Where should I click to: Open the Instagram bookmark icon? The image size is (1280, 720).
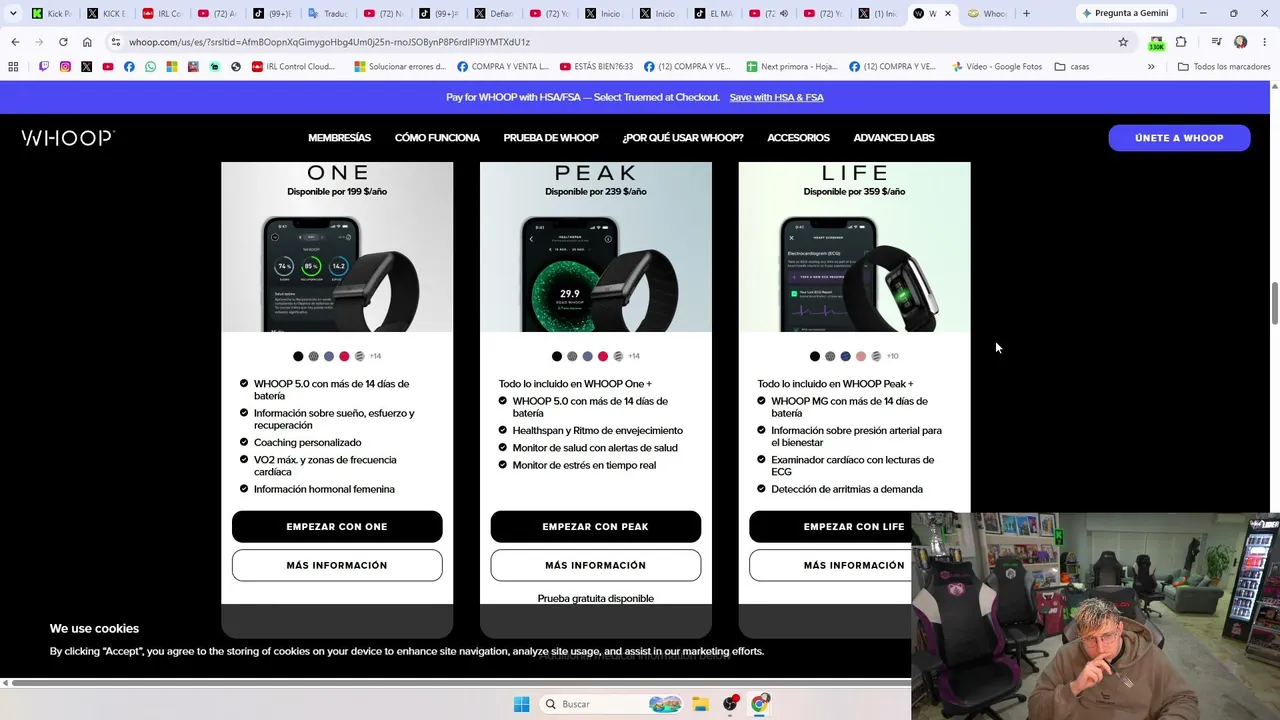tap(65, 67)
